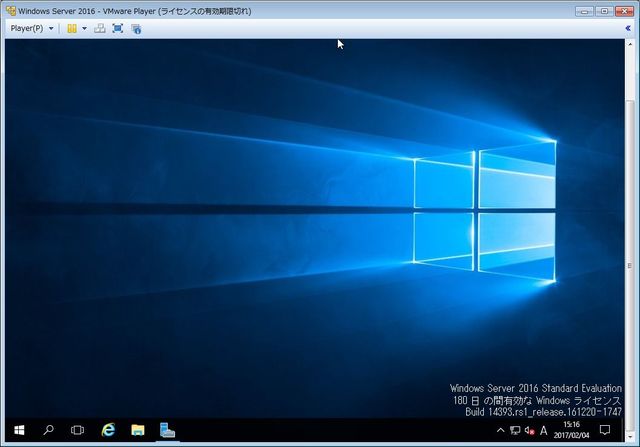Viewport: 640px width, 447px height.
Task: Open Task View on the taskbar
Action: coord(77,430)
